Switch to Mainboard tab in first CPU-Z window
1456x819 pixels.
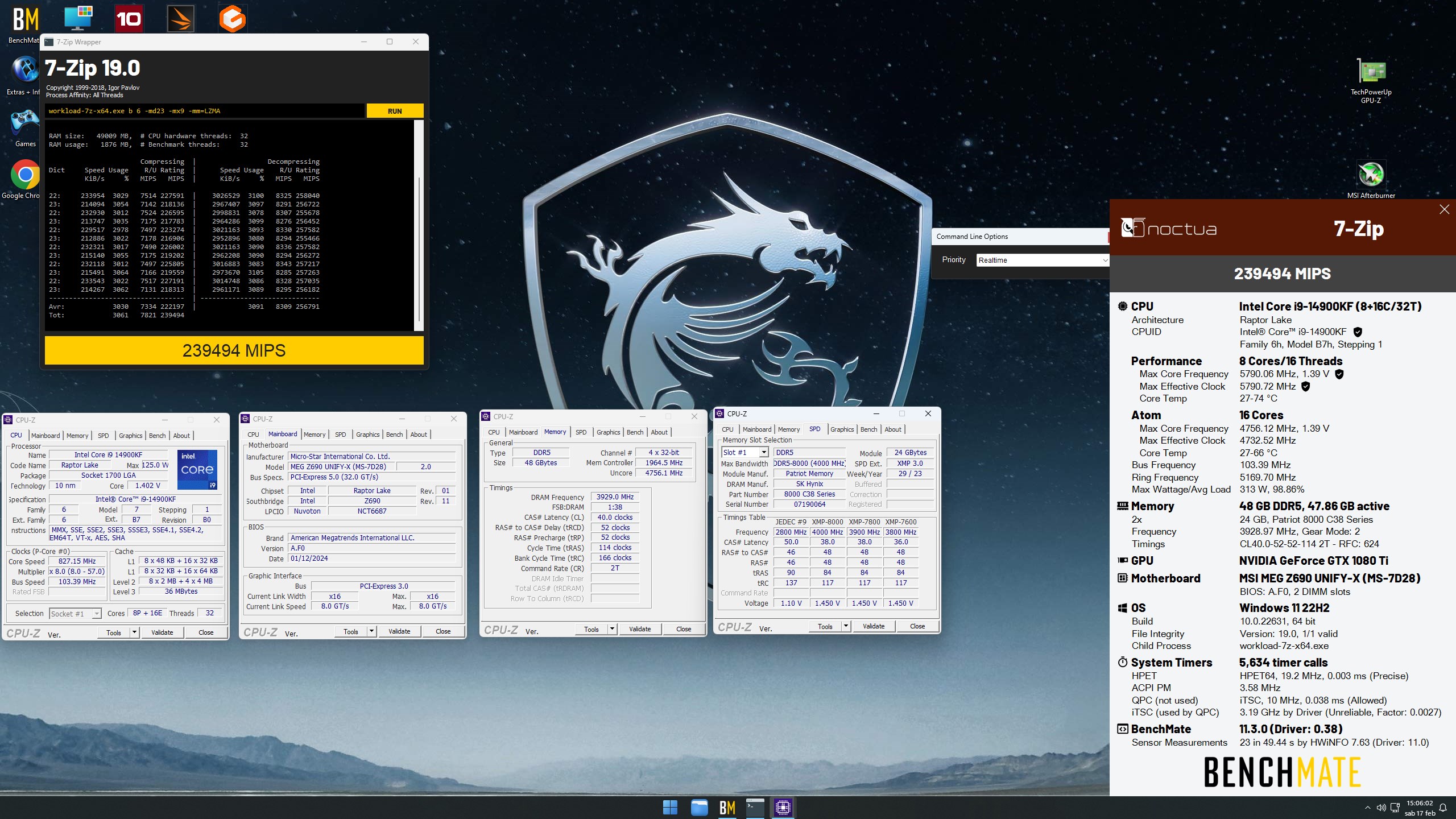click(45, 436)
